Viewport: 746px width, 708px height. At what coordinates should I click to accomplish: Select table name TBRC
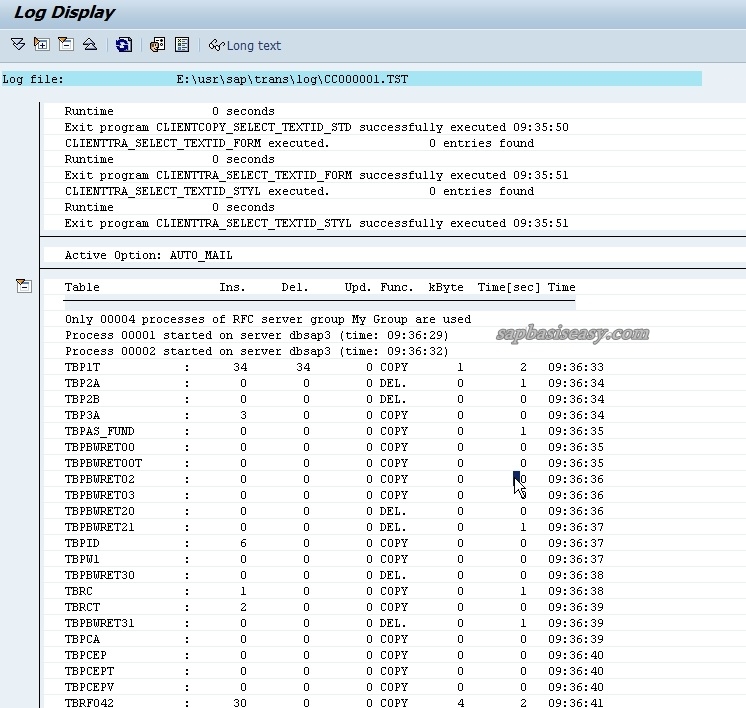click(x=79, y=591)
